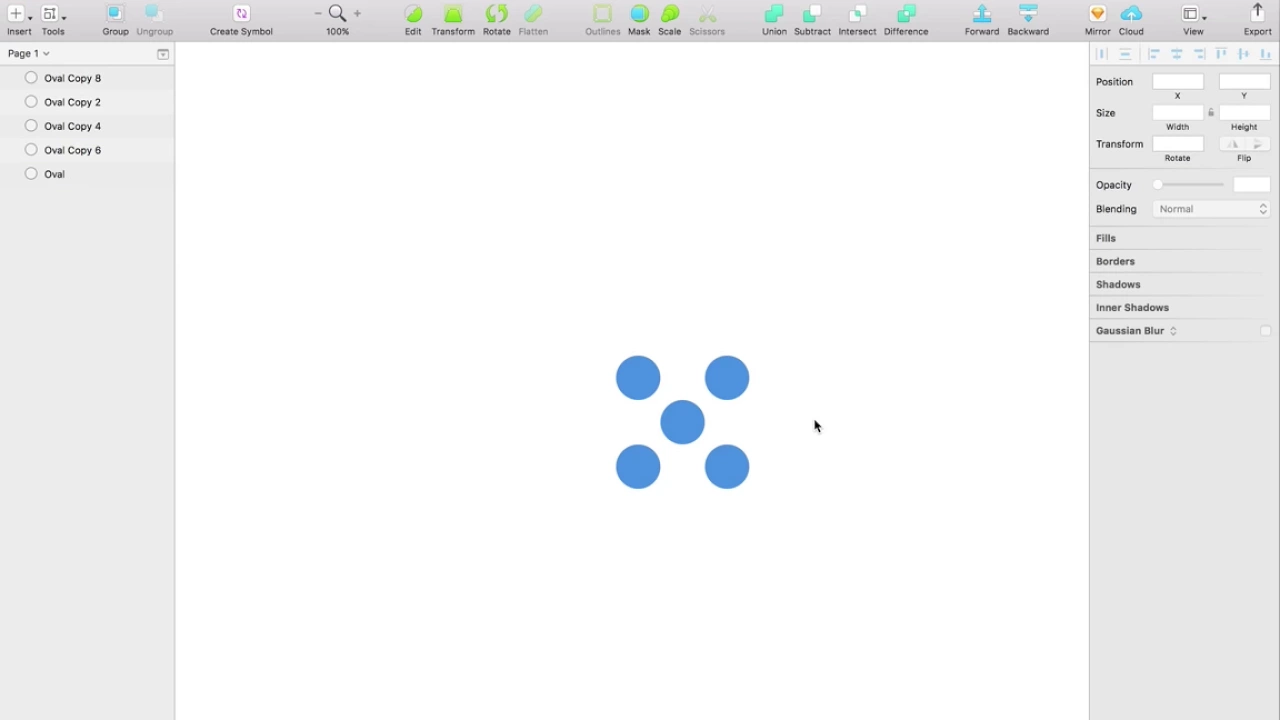The height and width of the screenshot is (720, 1280).
Task: Click the Borders section header
Action: (1115, 261)
